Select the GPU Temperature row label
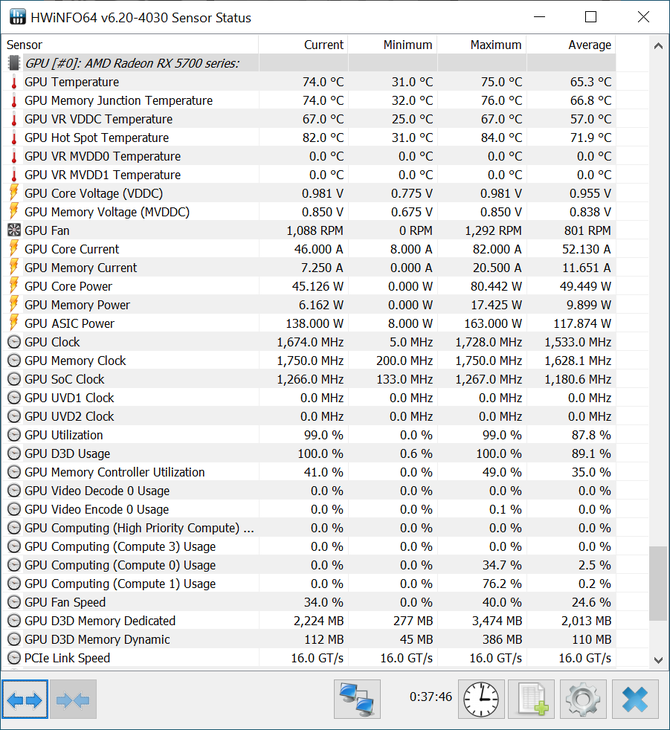 72,82
